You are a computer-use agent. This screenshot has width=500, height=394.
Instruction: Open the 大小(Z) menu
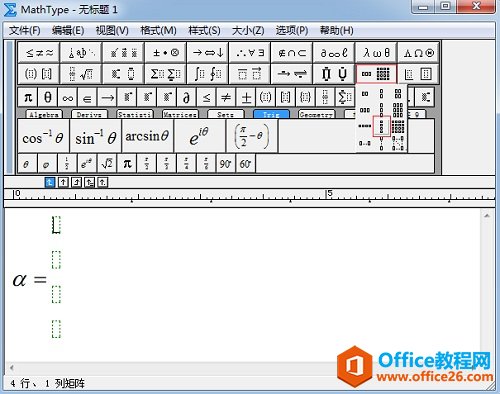coord(248,31)
